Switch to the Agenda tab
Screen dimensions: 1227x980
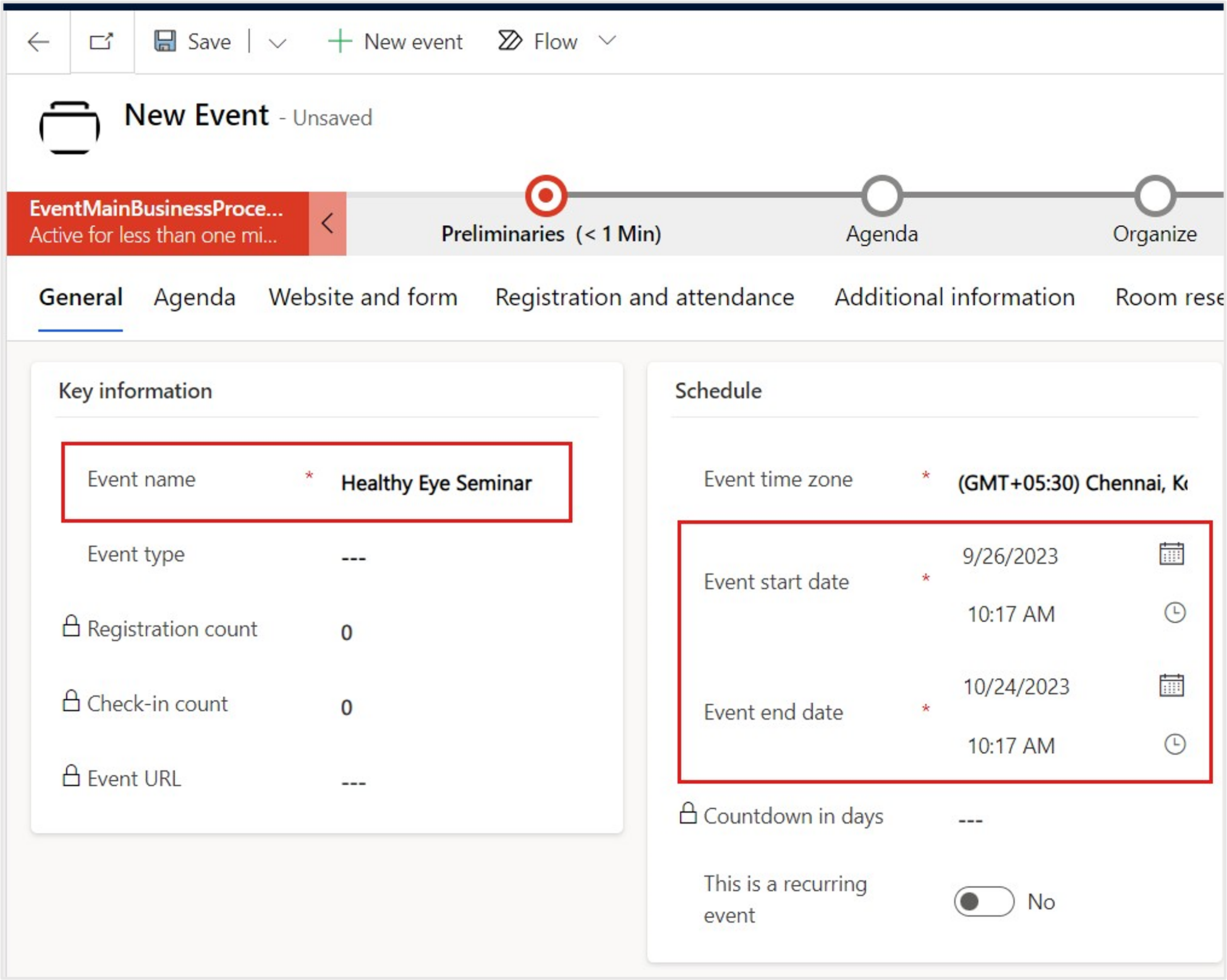195,298
